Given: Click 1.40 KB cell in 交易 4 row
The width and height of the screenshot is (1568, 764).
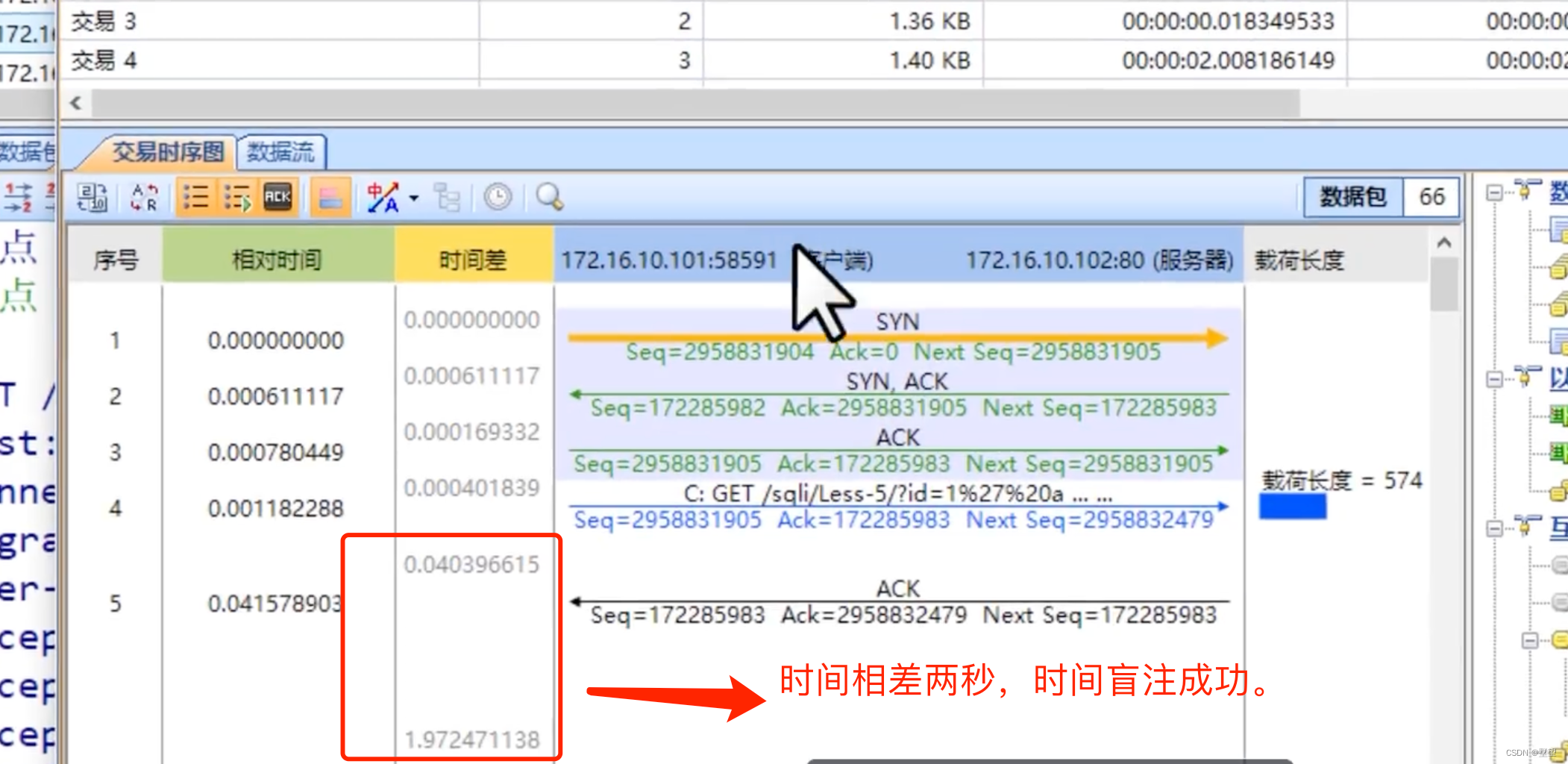Looking at the screenshot, I should (x=929, y=60).
